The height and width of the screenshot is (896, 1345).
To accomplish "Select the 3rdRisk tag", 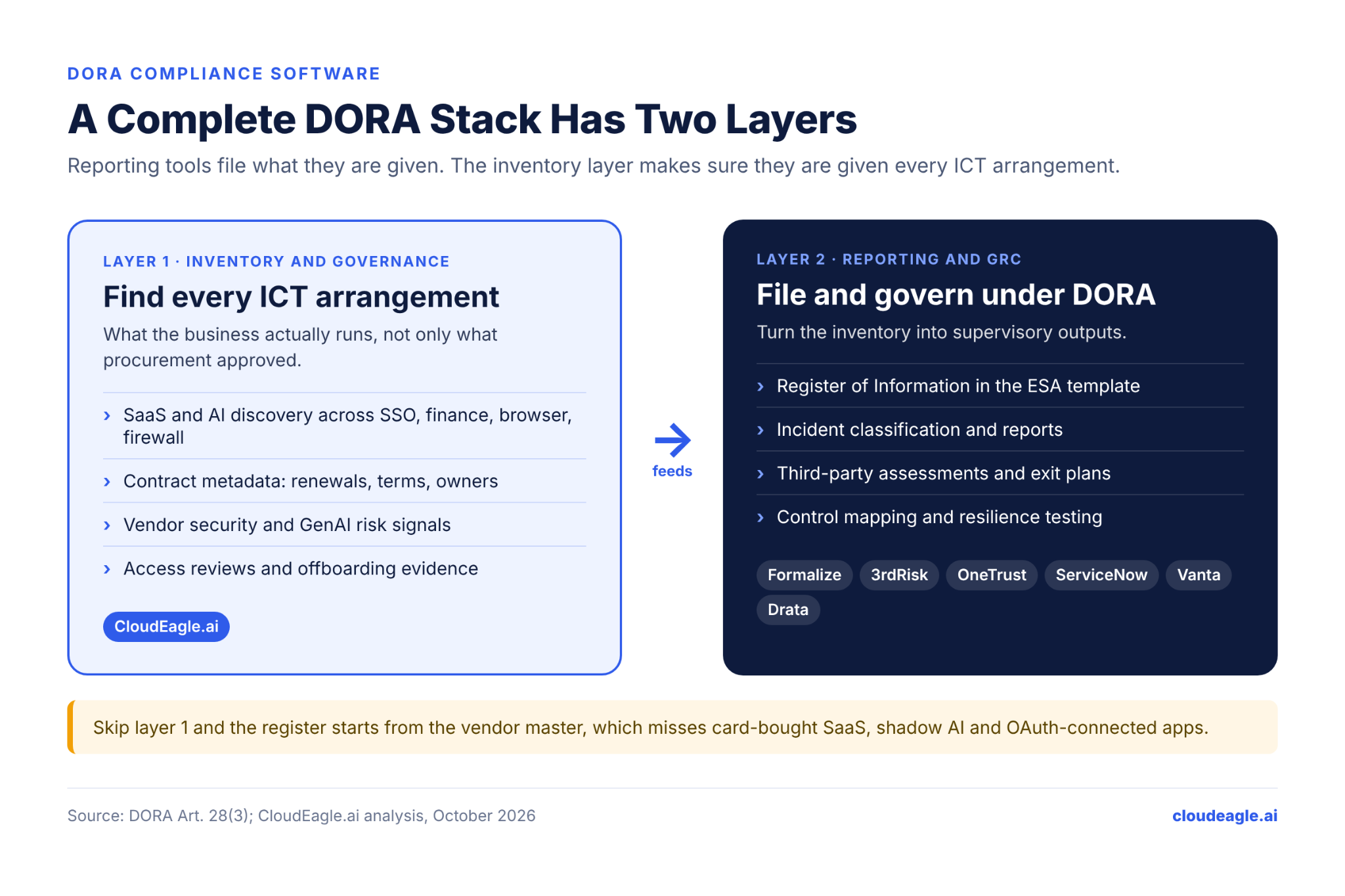I will tap(899, 575).
